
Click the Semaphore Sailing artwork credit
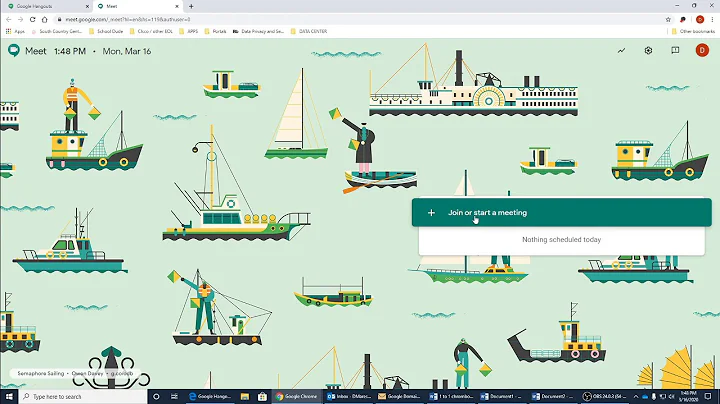(x=75, y=373)
